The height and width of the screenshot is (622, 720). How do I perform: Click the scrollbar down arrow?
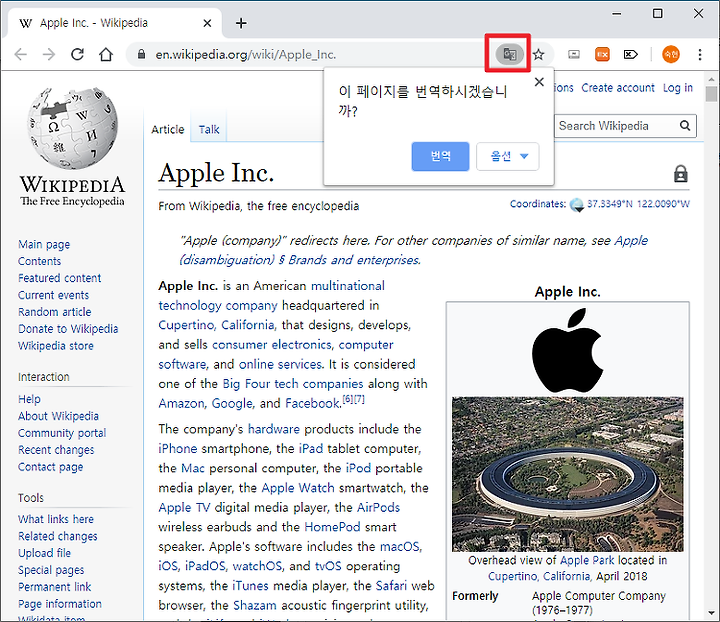click(x=711, y=613)
